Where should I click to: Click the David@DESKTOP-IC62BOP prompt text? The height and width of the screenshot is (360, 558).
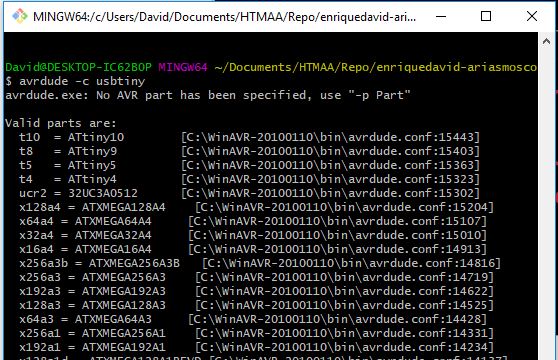pyautogui.click(x=78, y=67)
